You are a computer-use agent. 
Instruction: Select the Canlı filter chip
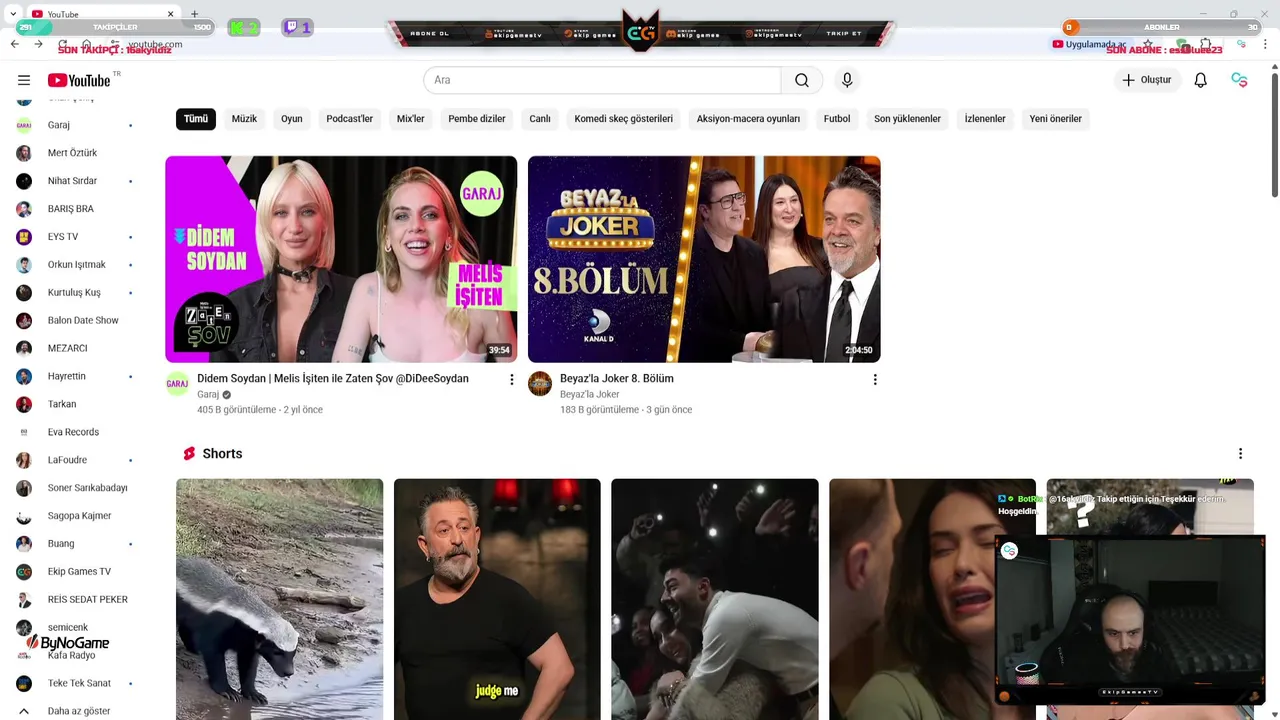pos(540,119)
